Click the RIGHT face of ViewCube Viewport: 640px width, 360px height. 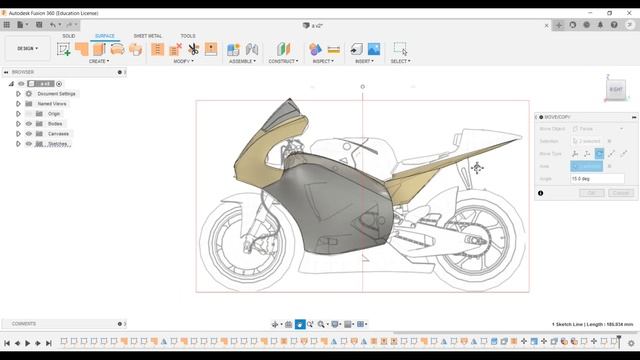616,89
